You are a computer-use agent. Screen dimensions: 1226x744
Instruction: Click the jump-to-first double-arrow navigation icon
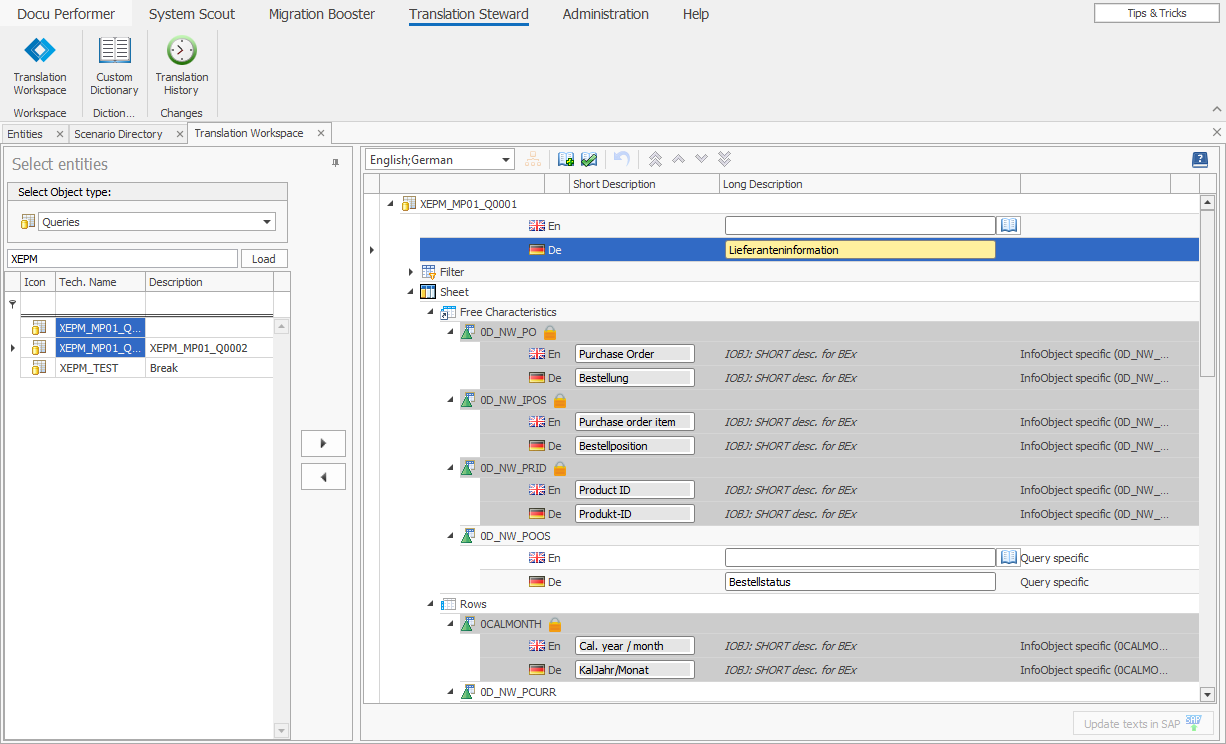pyautogui.click(x=655, y=158)
